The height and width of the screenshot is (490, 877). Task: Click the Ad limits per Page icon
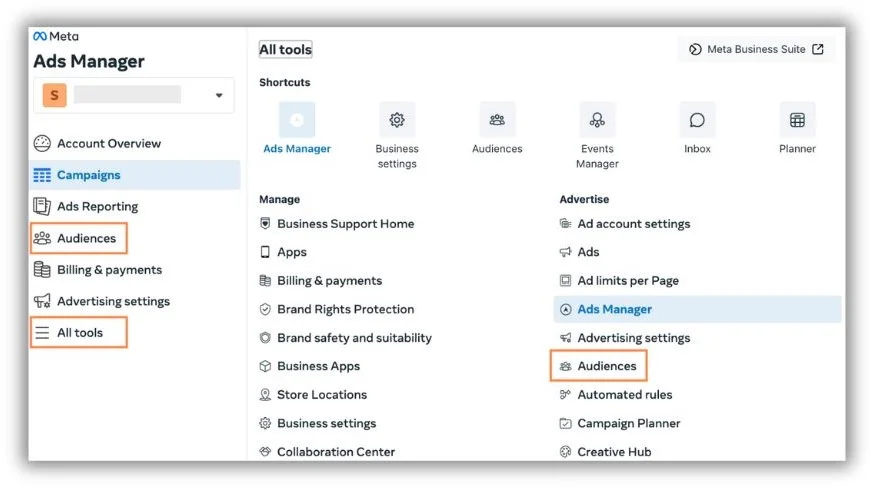coord(565,281)
